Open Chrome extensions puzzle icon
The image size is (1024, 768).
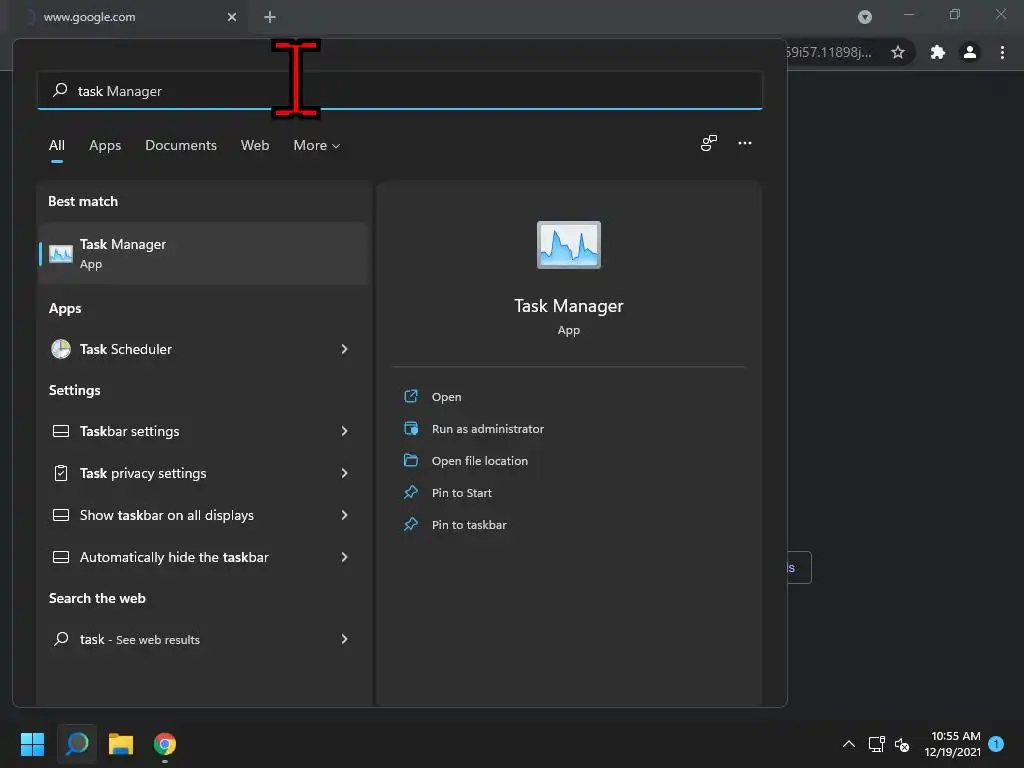[937, 52]
